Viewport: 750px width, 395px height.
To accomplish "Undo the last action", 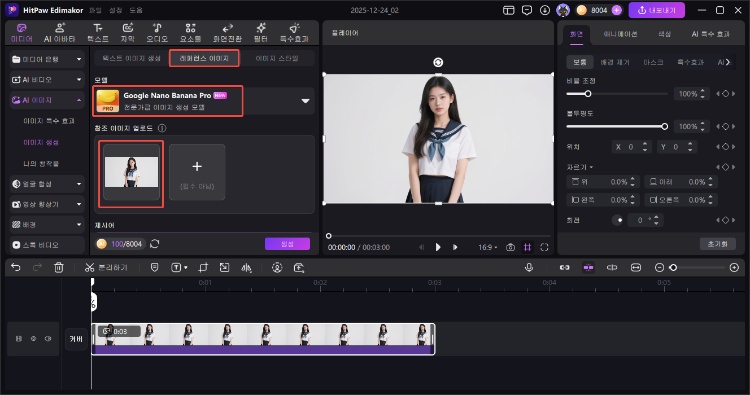I will (x=16, y=267).
